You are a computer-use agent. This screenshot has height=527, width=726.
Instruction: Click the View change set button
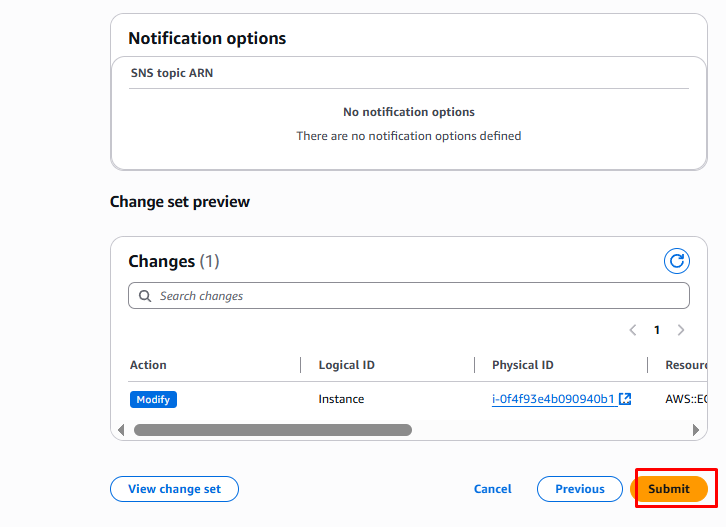(174, 489)
